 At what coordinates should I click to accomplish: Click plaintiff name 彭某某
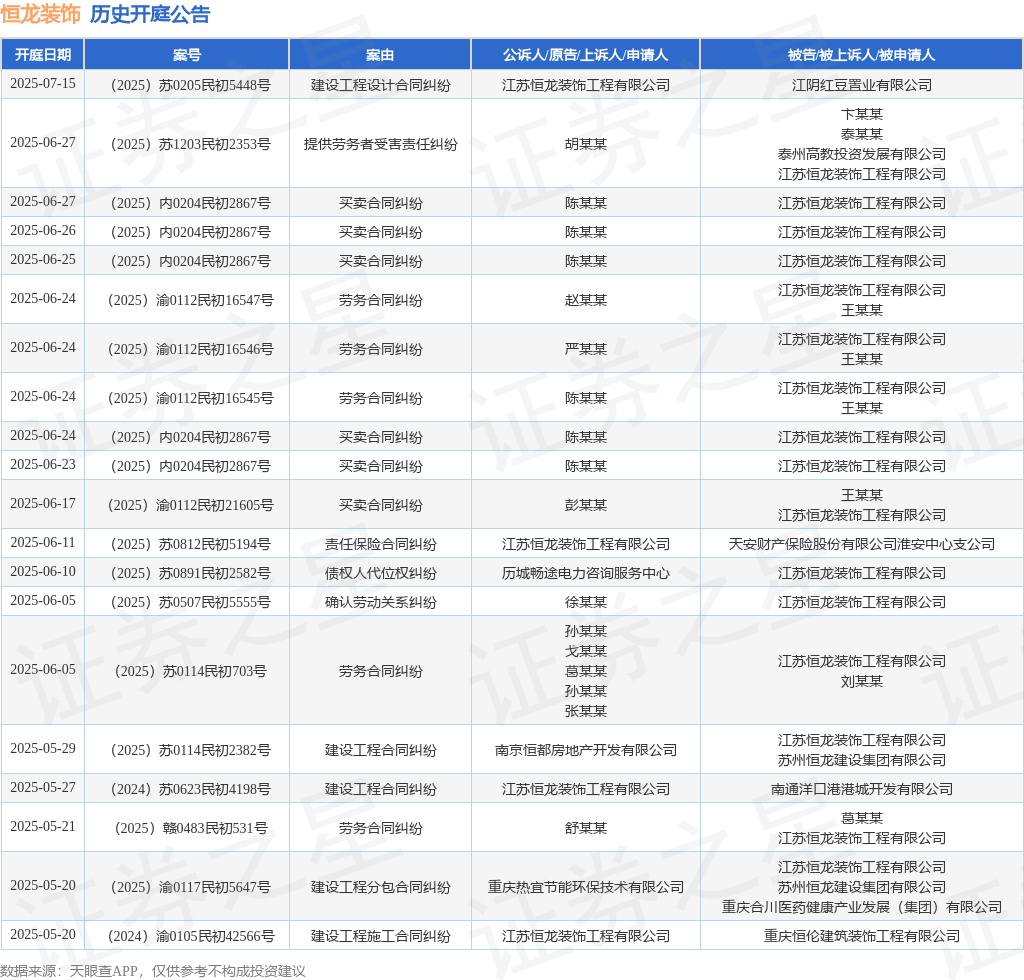[586, 505]
